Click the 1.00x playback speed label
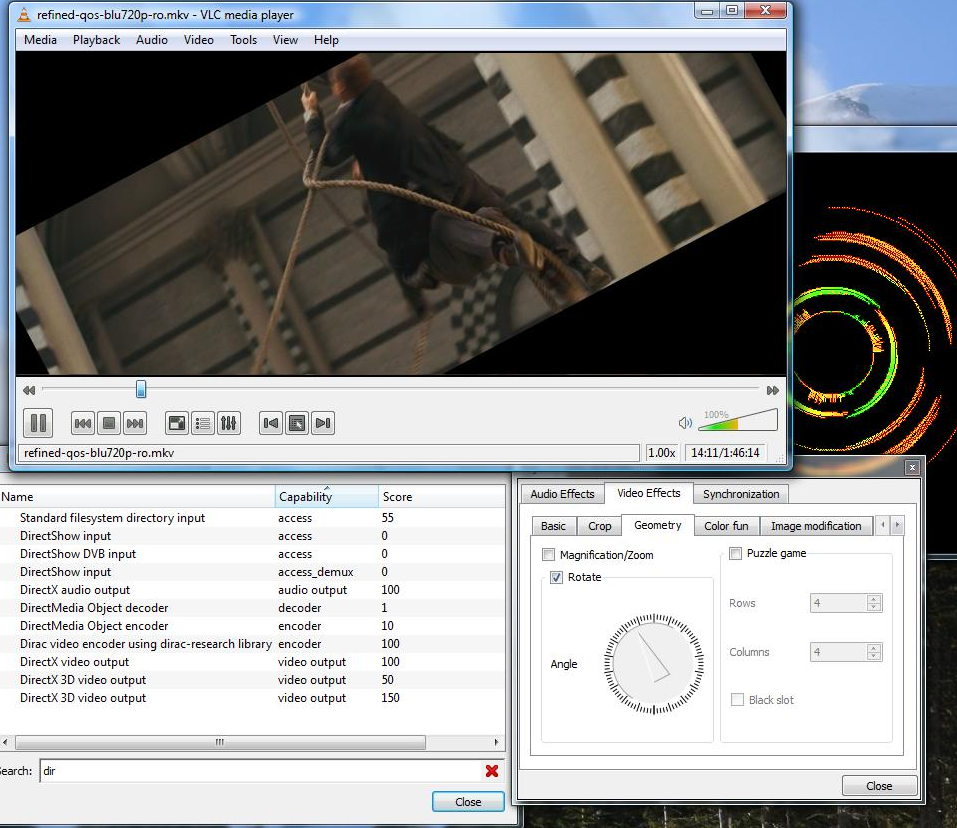This screenshot has width=957, height=828. 662,453
